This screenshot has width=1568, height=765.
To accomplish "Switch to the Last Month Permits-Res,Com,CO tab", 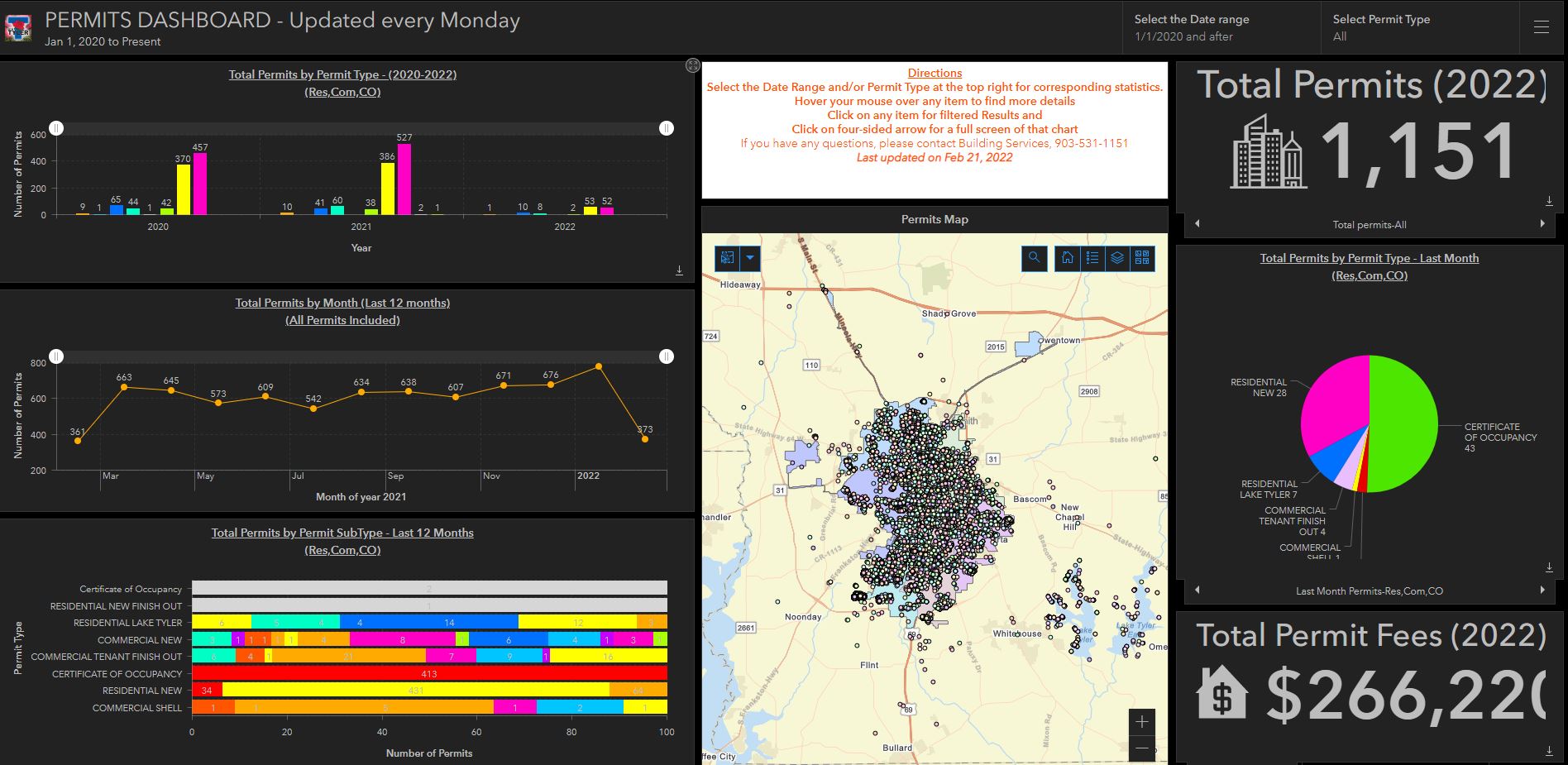I will [x=1369, y=590].
